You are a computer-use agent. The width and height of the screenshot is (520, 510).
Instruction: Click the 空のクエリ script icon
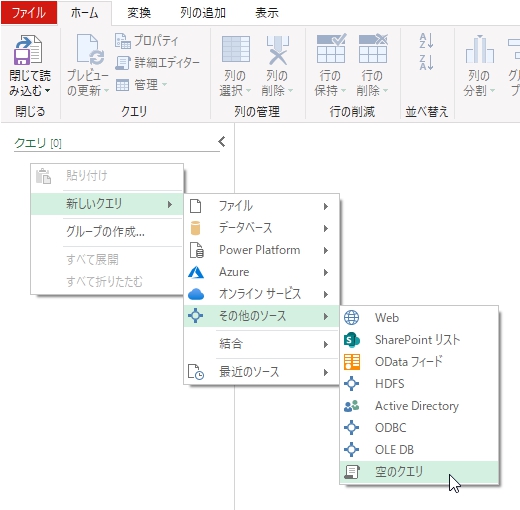(352, 472)
